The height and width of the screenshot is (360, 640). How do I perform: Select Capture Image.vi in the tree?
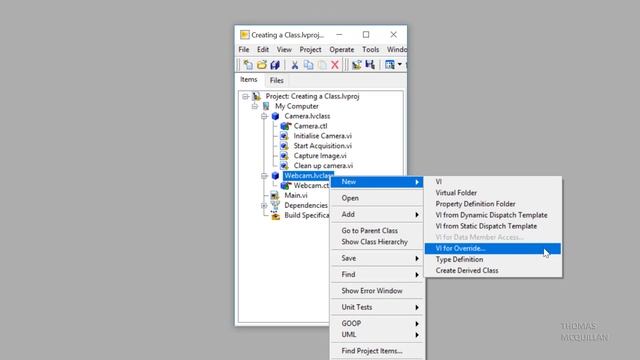[x=320, y=156]
